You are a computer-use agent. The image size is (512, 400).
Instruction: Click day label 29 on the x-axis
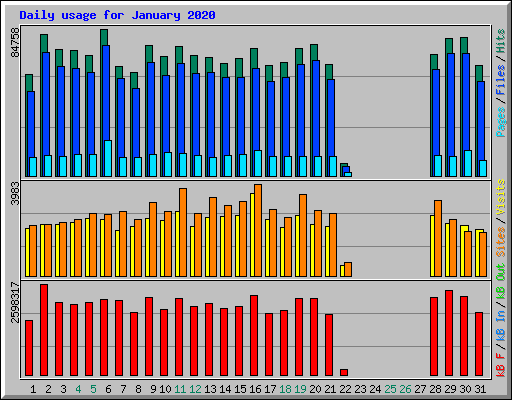450,389
